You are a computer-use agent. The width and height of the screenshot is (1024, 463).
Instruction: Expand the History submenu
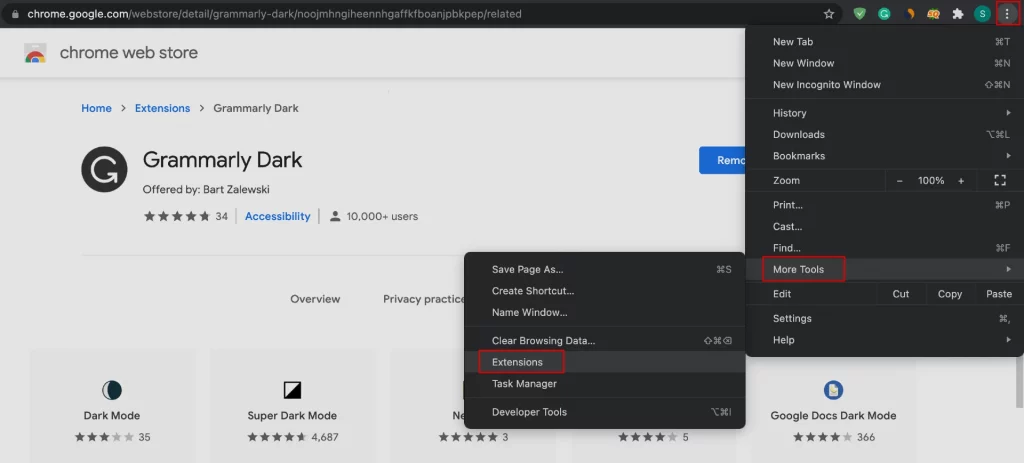[884, 113]
